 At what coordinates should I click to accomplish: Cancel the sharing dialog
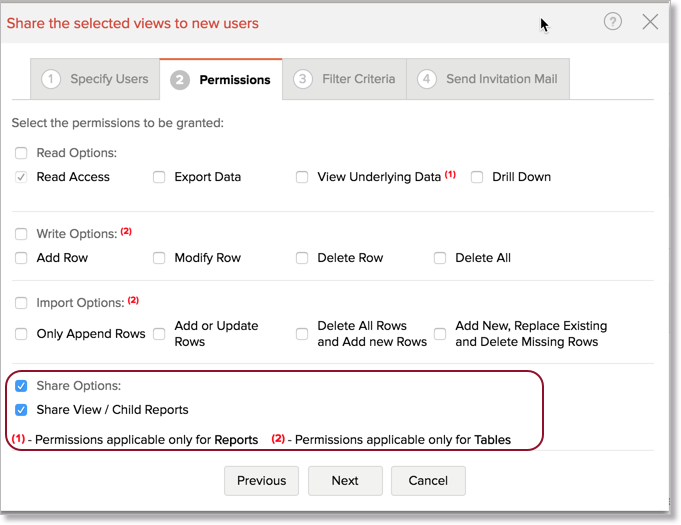[428, 481]
